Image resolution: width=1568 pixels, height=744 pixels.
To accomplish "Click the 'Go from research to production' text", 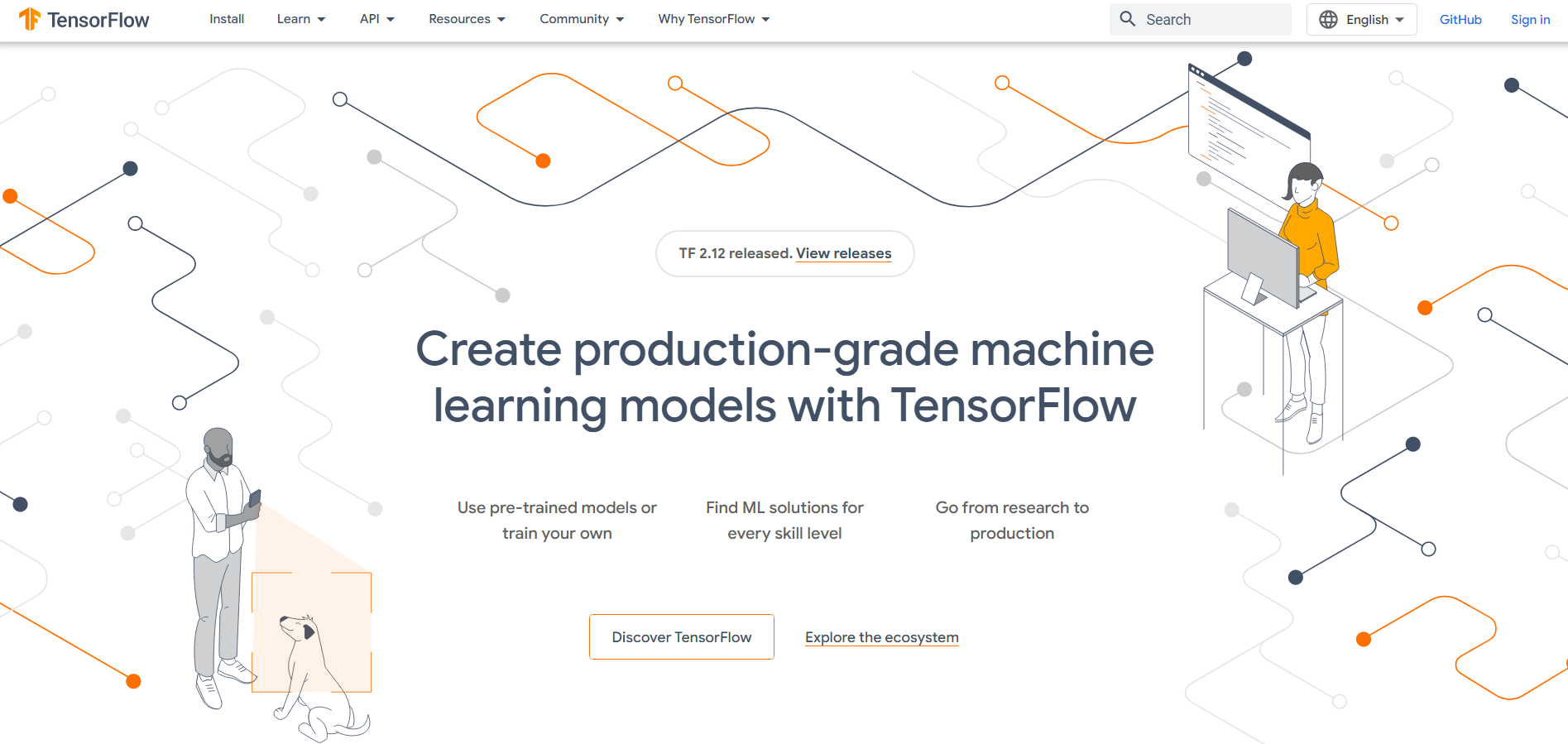I will 1012,521.
